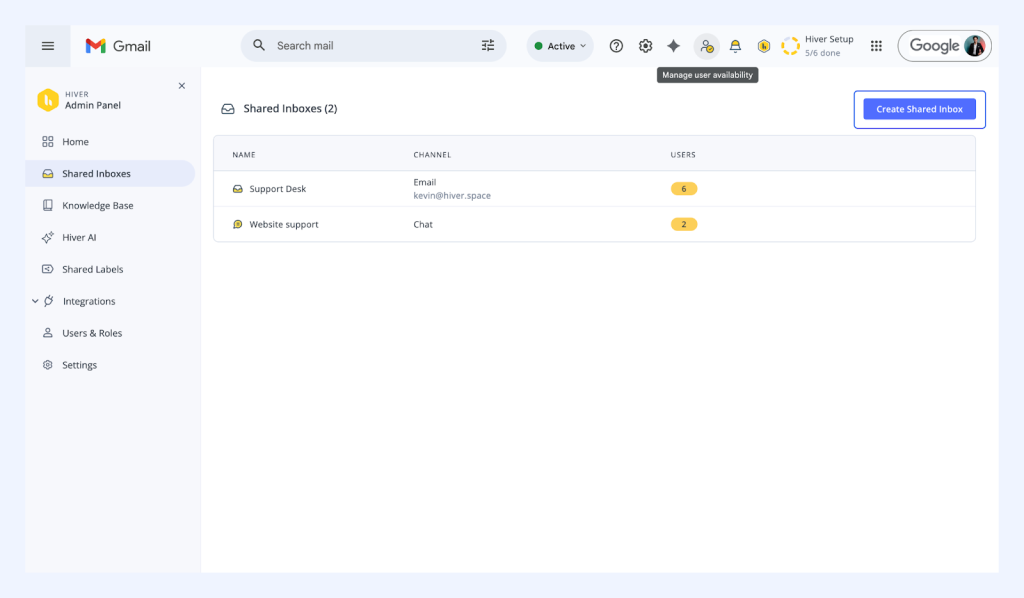Expand the Integrations section chevron
Viewport: 1024px width, 598px height.
35,301
